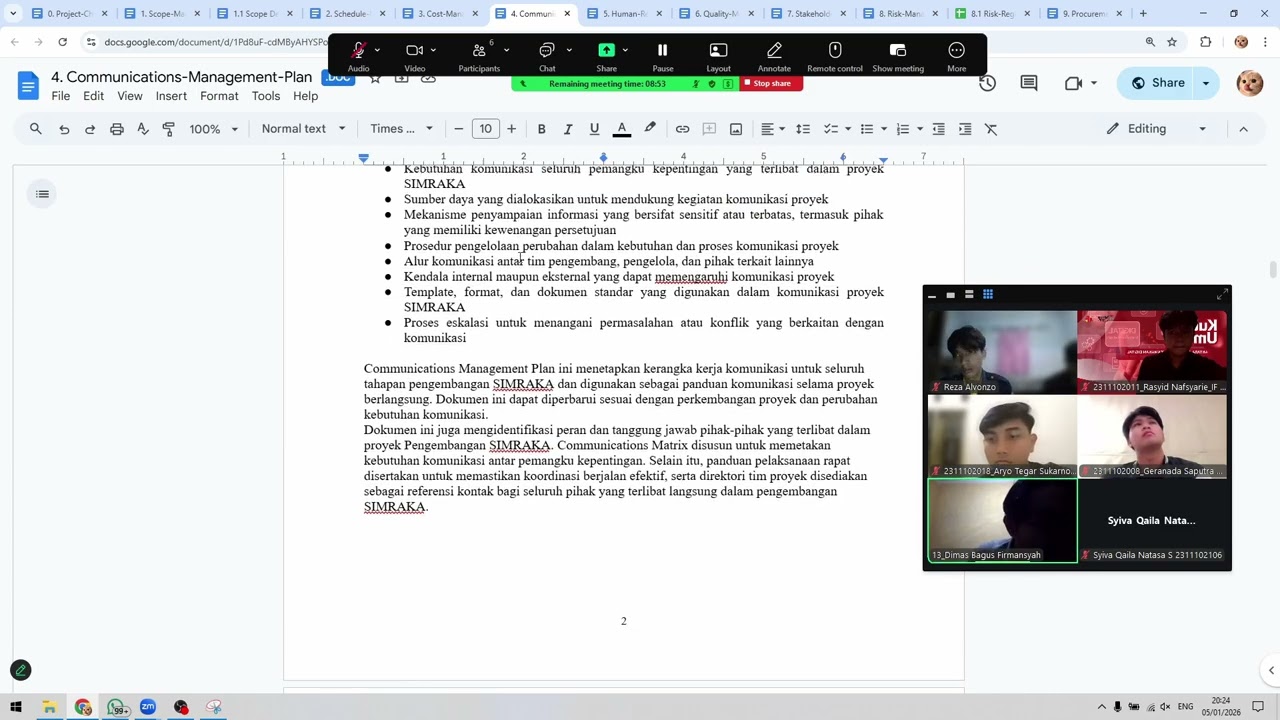Select the paint format tool

[168, 129]
